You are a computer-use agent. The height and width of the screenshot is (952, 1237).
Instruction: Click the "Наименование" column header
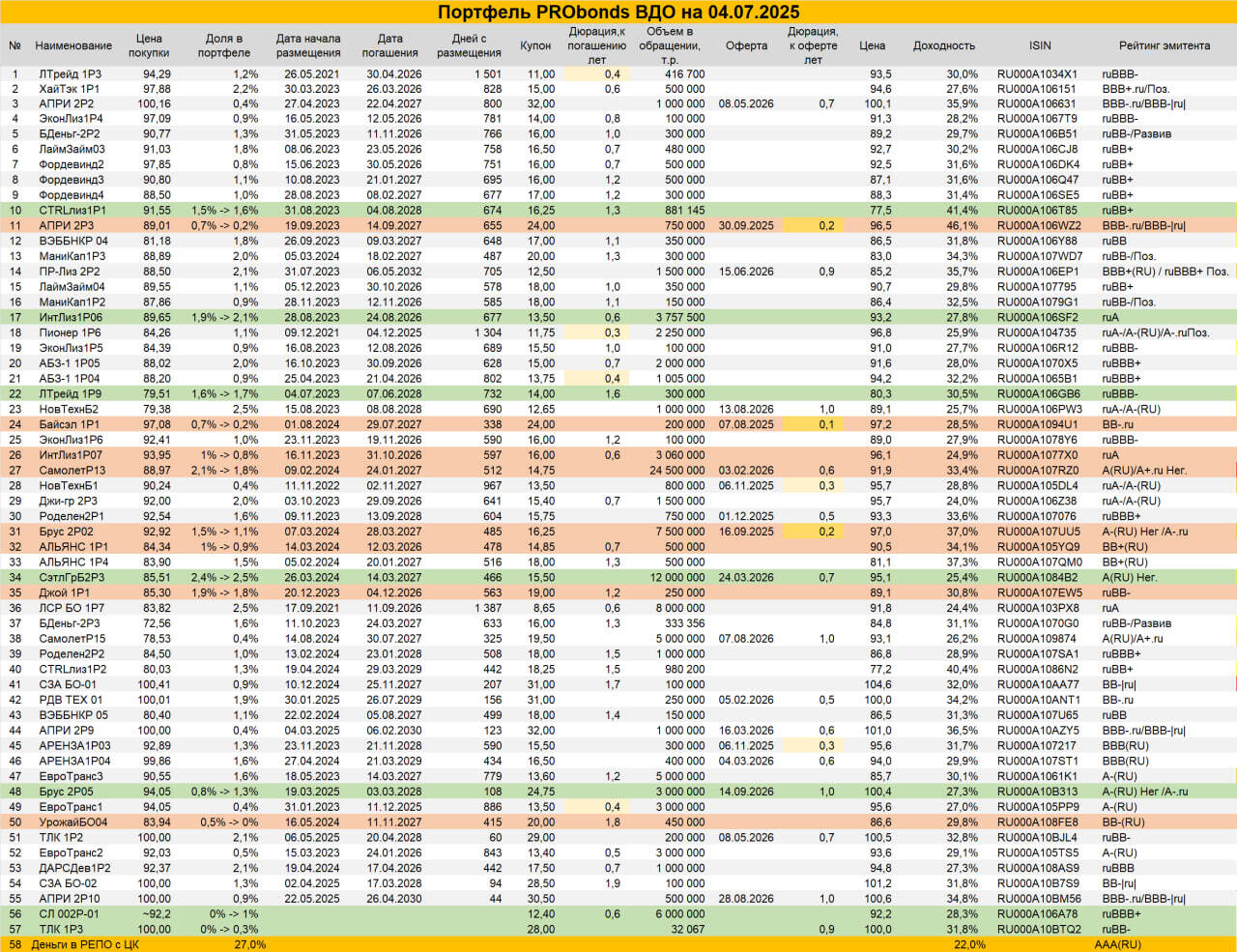tap(73, 45)
